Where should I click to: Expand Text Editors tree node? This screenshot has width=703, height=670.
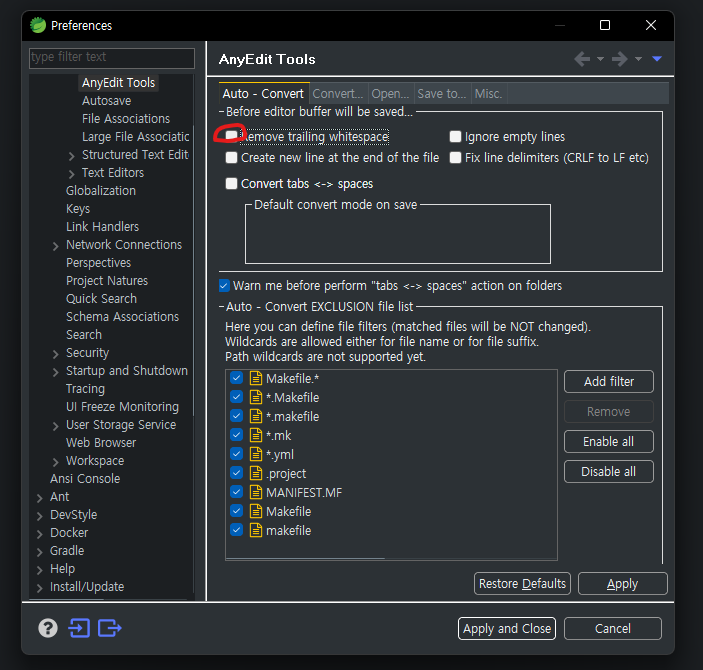(x=71, y=174)
